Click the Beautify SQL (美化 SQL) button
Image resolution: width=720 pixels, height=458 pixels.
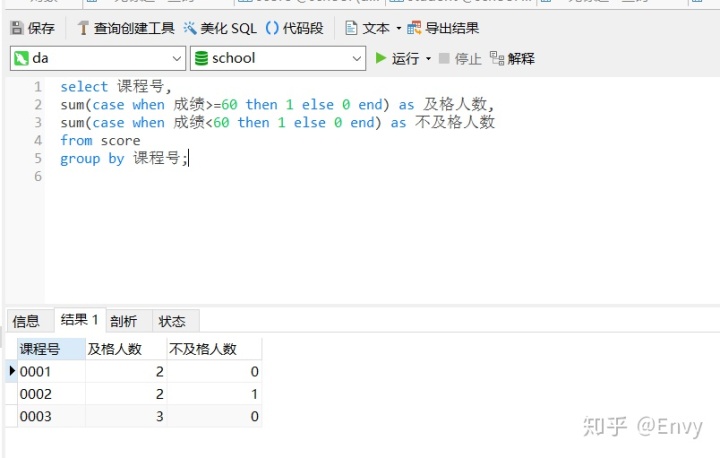[220, 28]
